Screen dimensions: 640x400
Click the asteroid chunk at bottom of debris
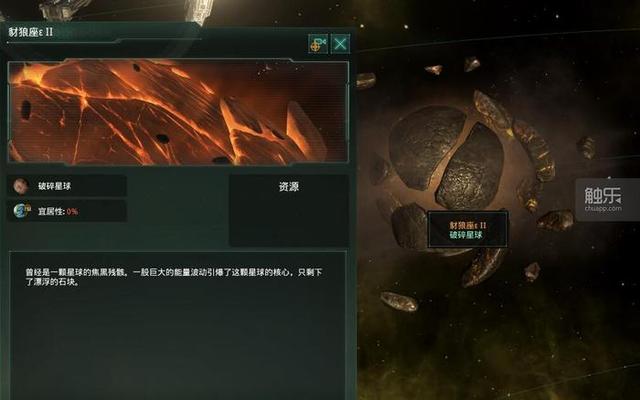(399, 302)
